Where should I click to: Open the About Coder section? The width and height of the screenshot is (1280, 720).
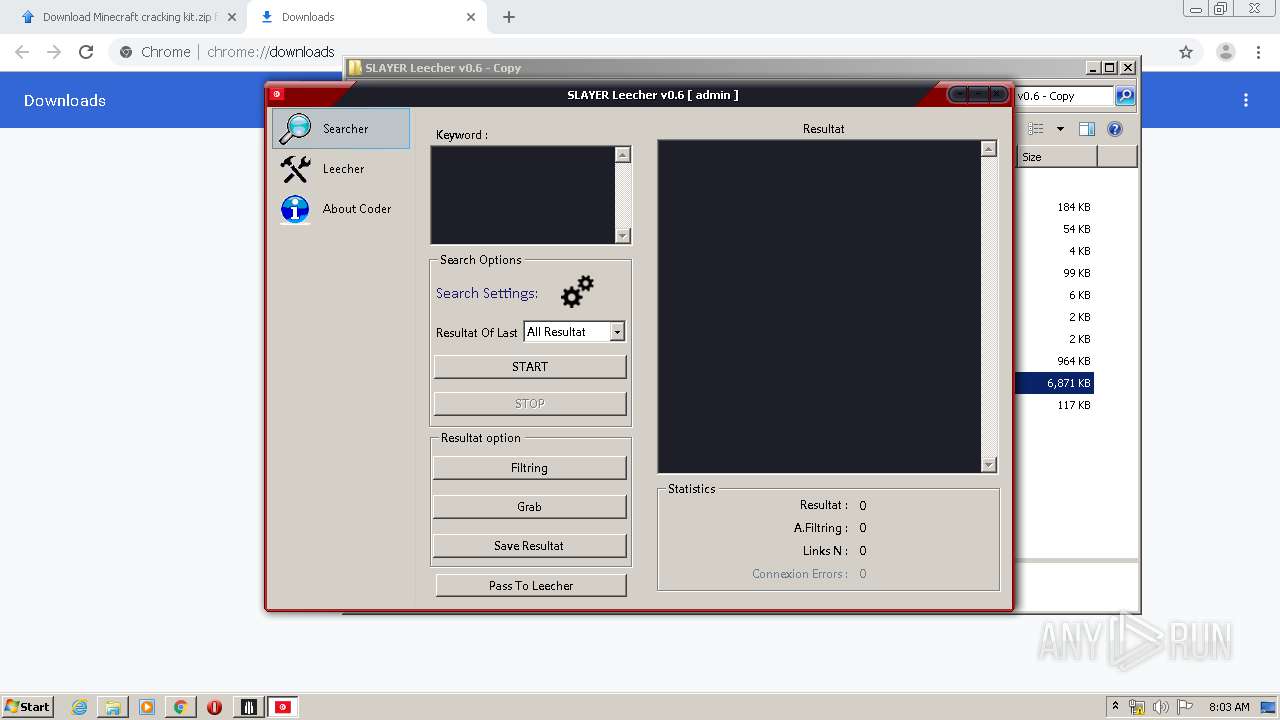point(340,209)
